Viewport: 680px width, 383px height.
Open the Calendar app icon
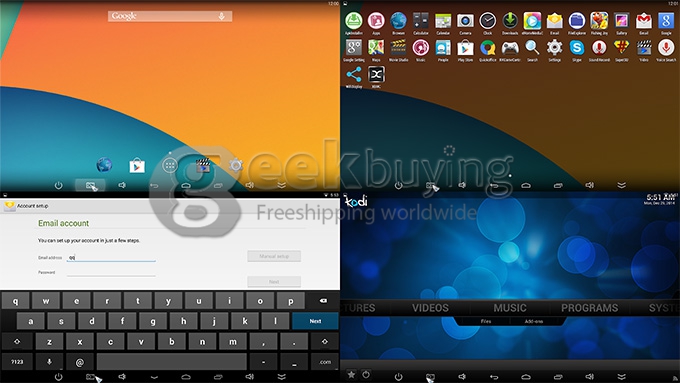443,21
